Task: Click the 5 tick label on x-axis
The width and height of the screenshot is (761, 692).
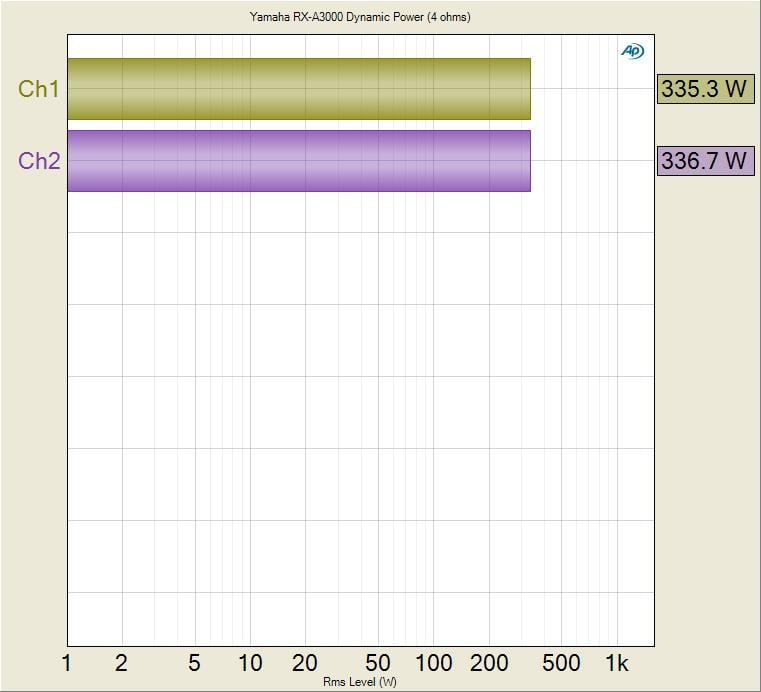Action: (x=194, y=663)
